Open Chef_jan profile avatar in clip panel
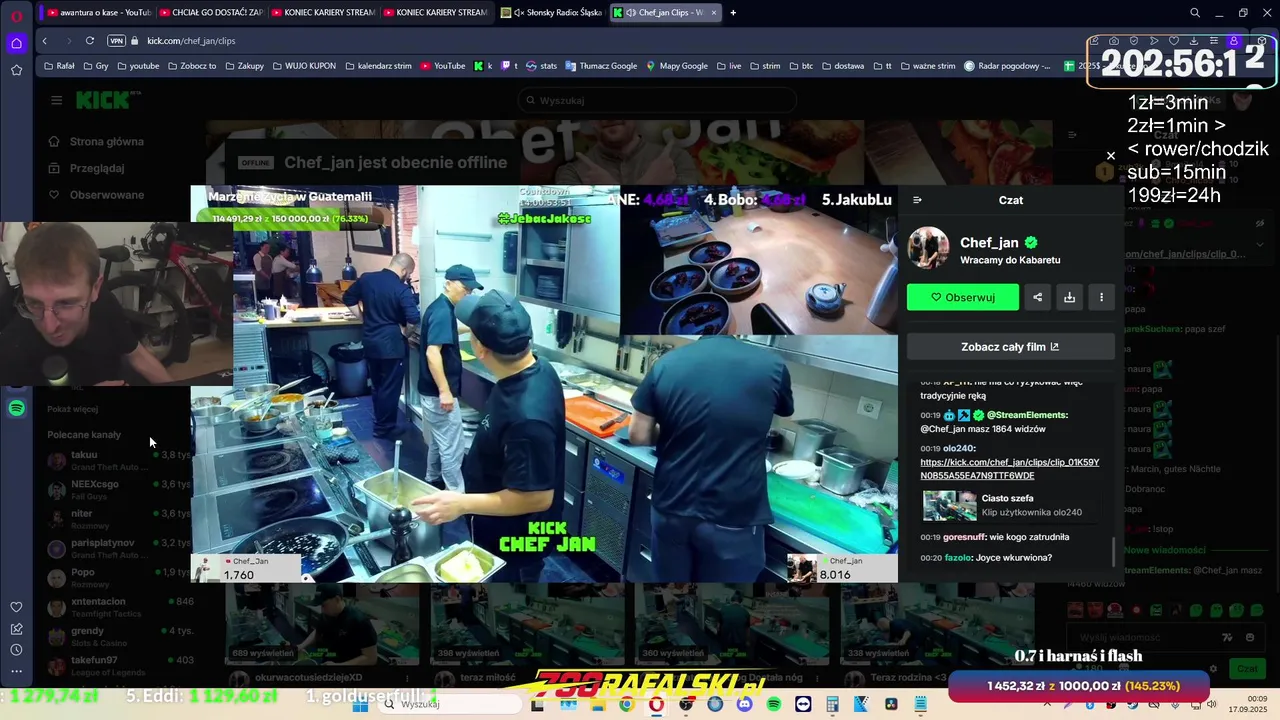This screenshot has height=720, width=1280. click(x=928, y=249)
